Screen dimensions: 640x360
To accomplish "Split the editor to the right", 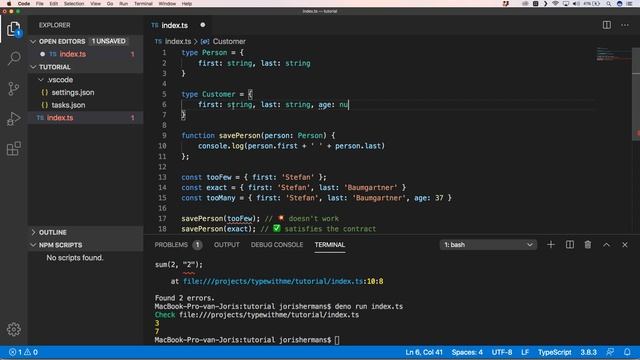I will tap(607, 25).
